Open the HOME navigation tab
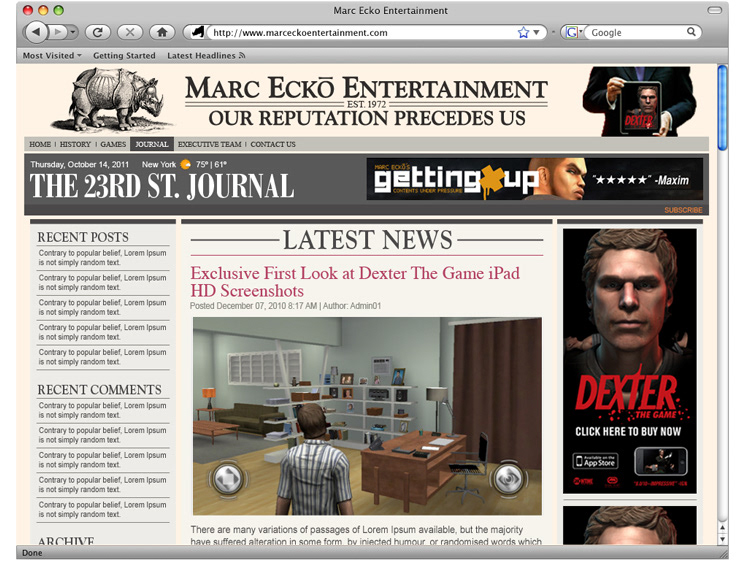 coord(40,144)
